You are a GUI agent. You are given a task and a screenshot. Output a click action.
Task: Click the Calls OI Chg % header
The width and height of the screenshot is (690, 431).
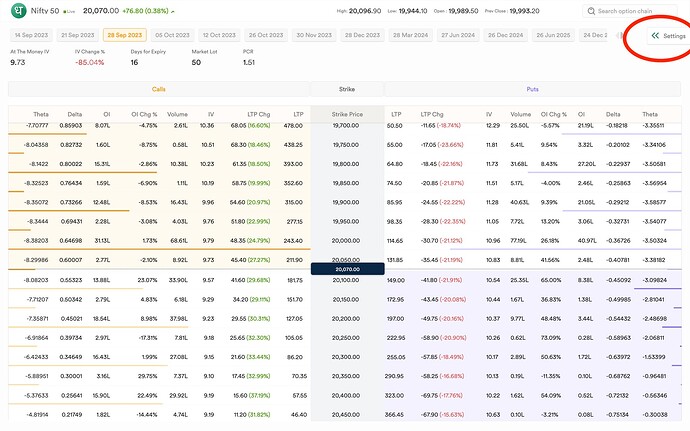coord(144,114)
